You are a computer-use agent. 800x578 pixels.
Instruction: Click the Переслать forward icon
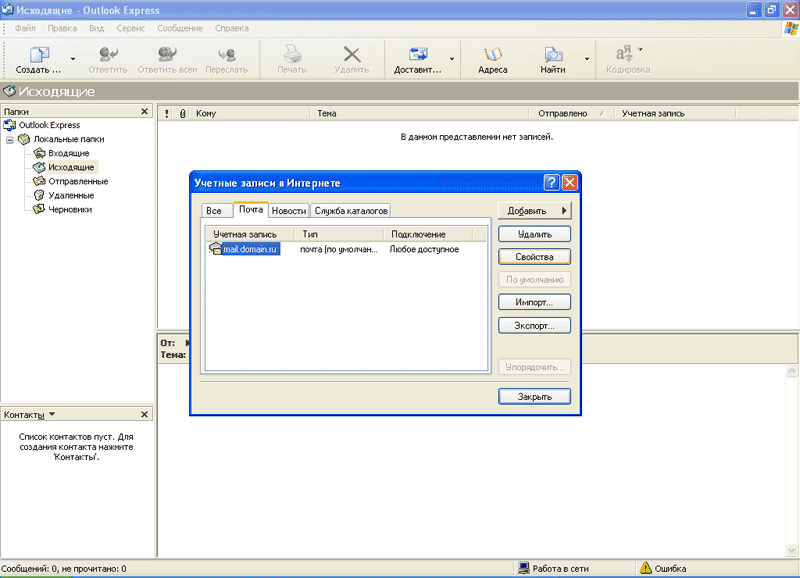pyautogui.click(x=227, y=54)
